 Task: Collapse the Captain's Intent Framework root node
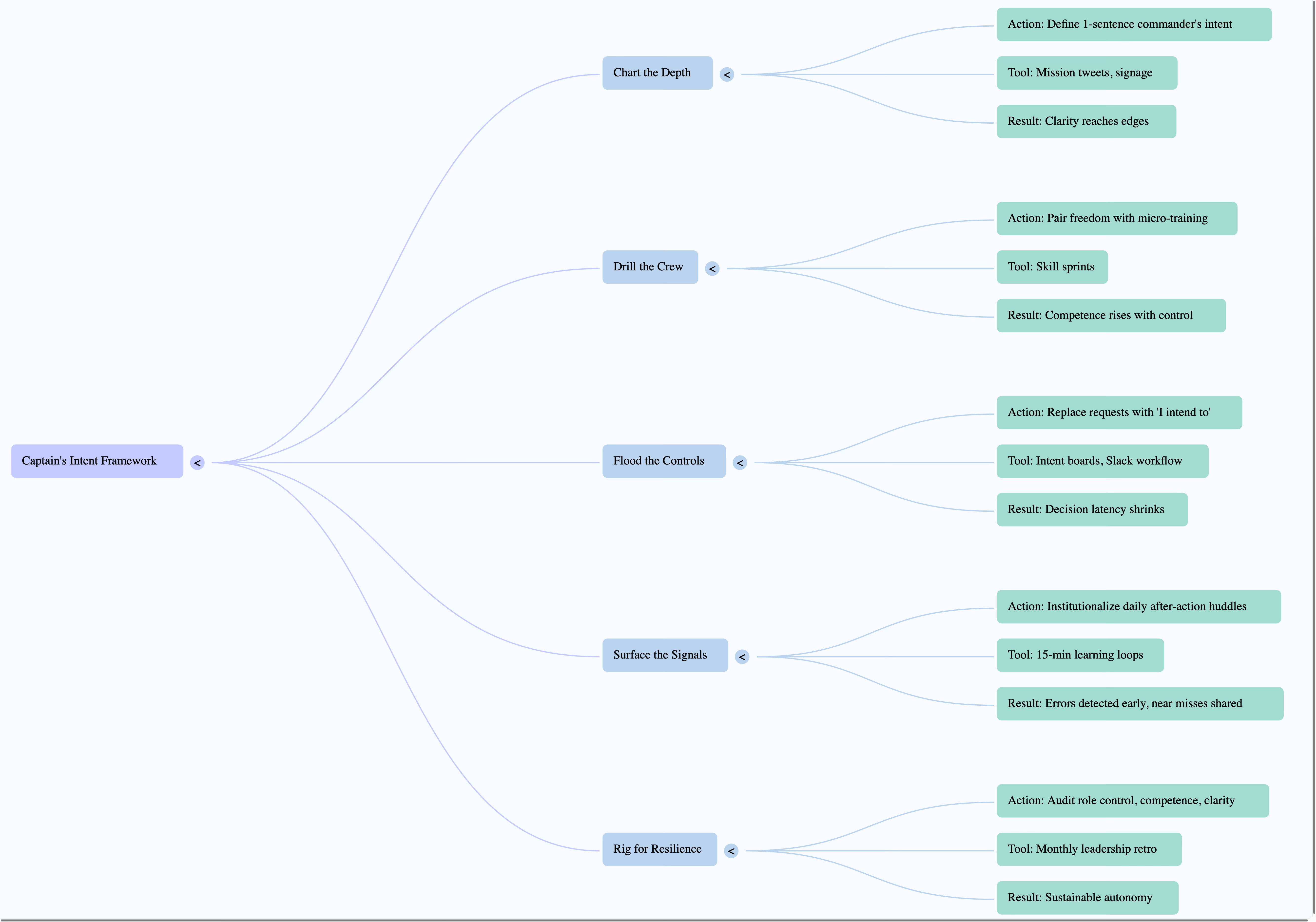pyautogui.click(x=197, y=462)
